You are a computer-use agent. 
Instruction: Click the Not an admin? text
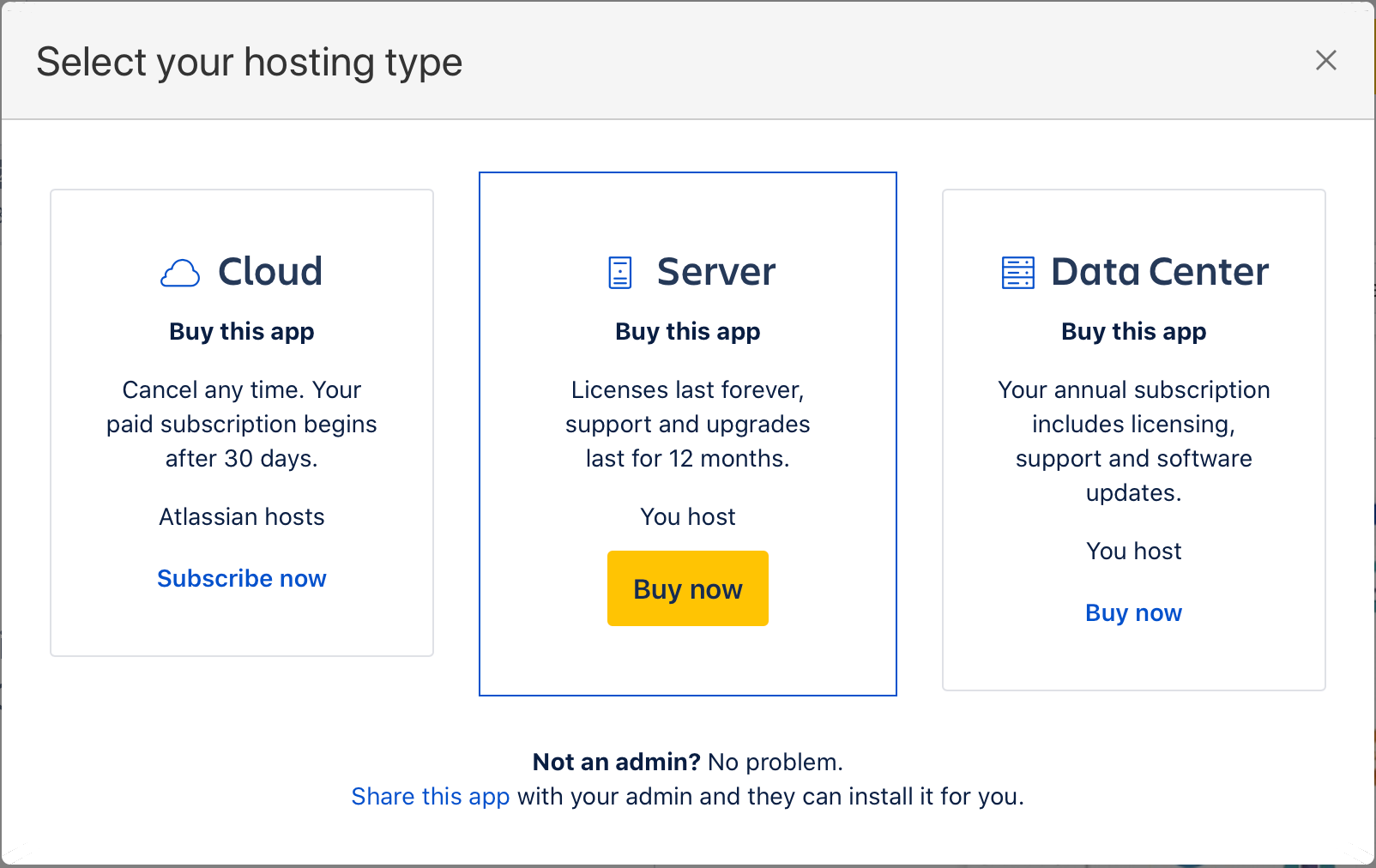click(x=614, y=762)
